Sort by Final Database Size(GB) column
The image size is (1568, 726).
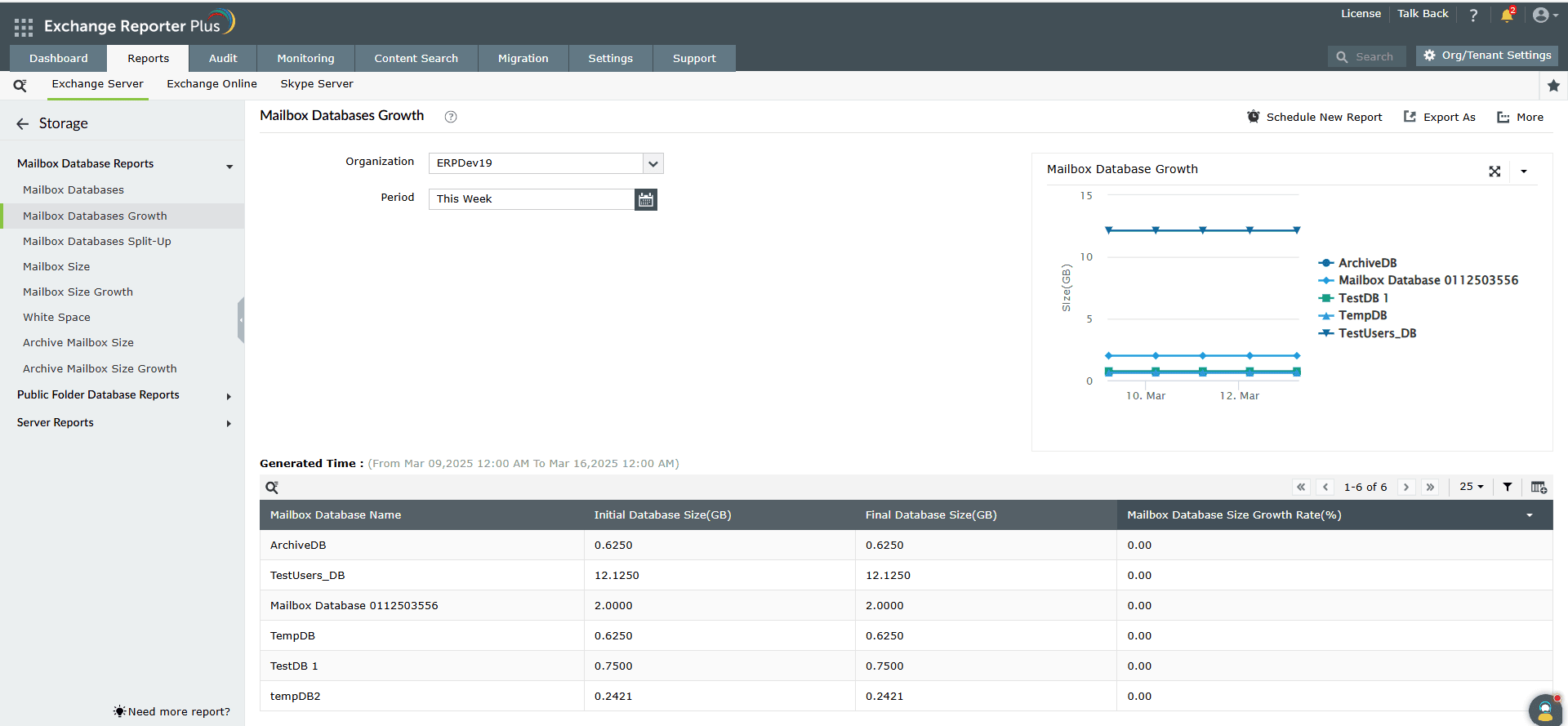tap(931, 515)
